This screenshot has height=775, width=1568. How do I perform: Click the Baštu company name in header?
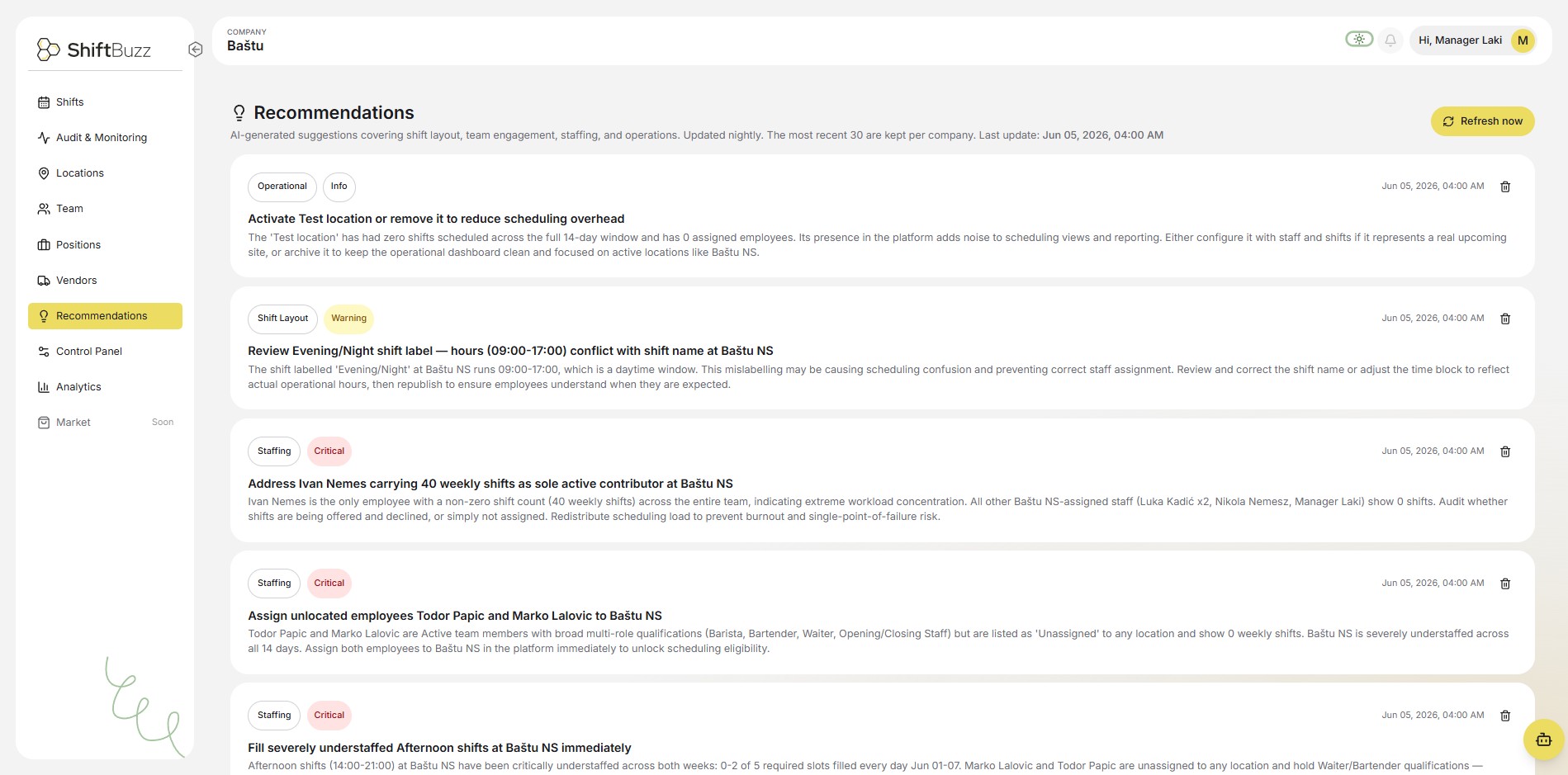point(245,46)
